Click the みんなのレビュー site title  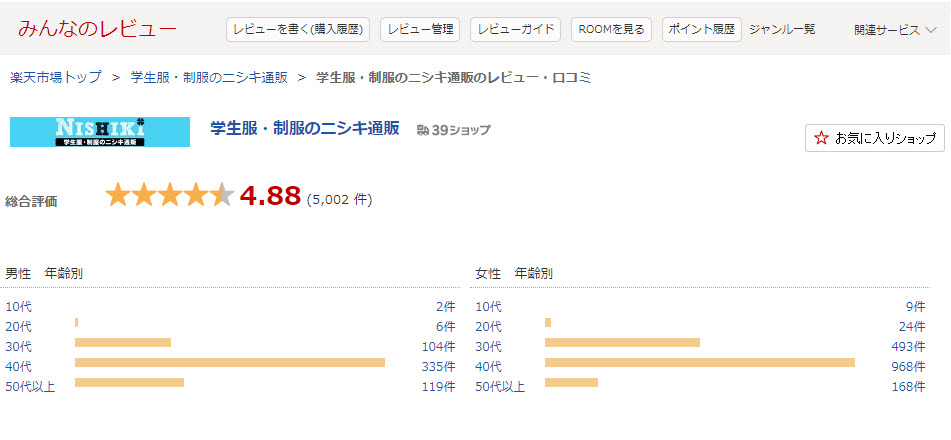click(97, 29)
